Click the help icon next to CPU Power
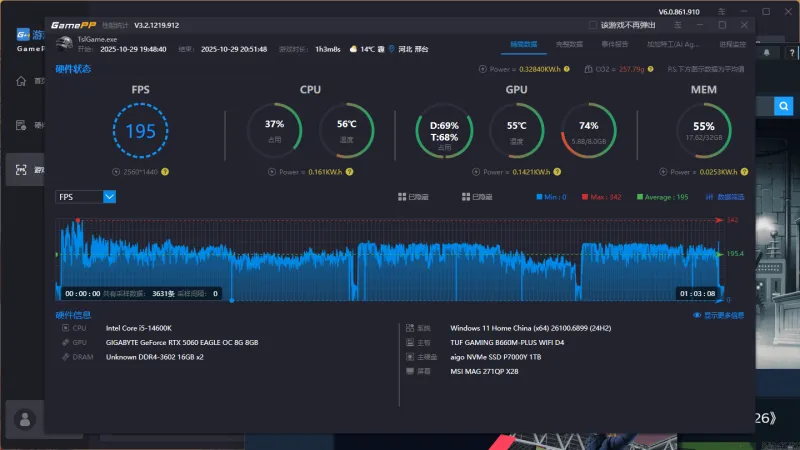Viewport: 800px width, 450px height. pyautogui.click(x=350, y=171)
